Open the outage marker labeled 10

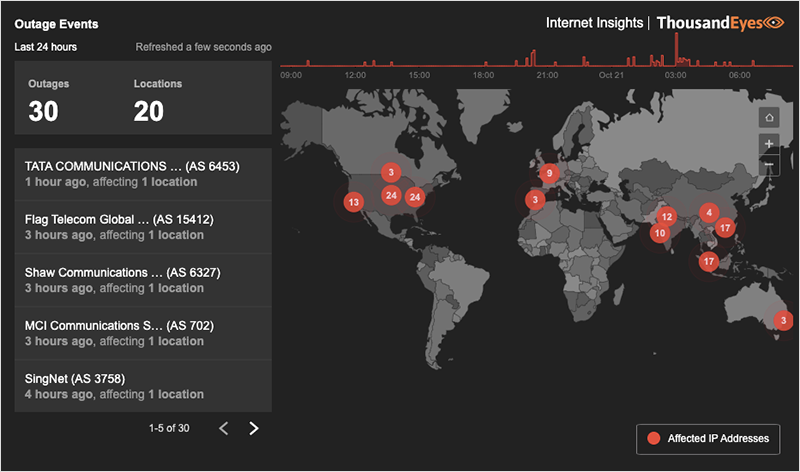[x=660, y=233]
